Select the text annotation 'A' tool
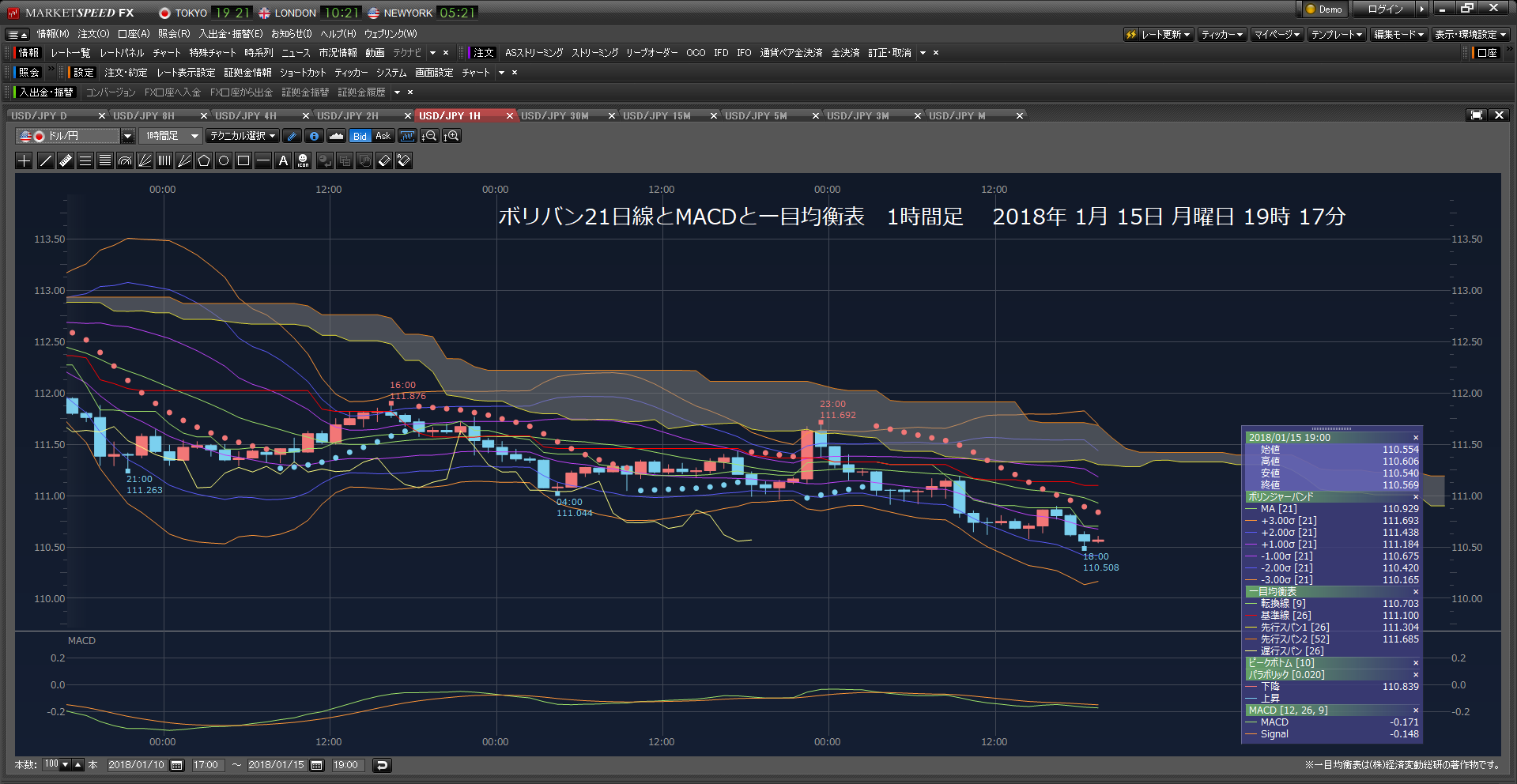Image resolution: width=1517 pixels, height=784 pixels. click(283, 161)
